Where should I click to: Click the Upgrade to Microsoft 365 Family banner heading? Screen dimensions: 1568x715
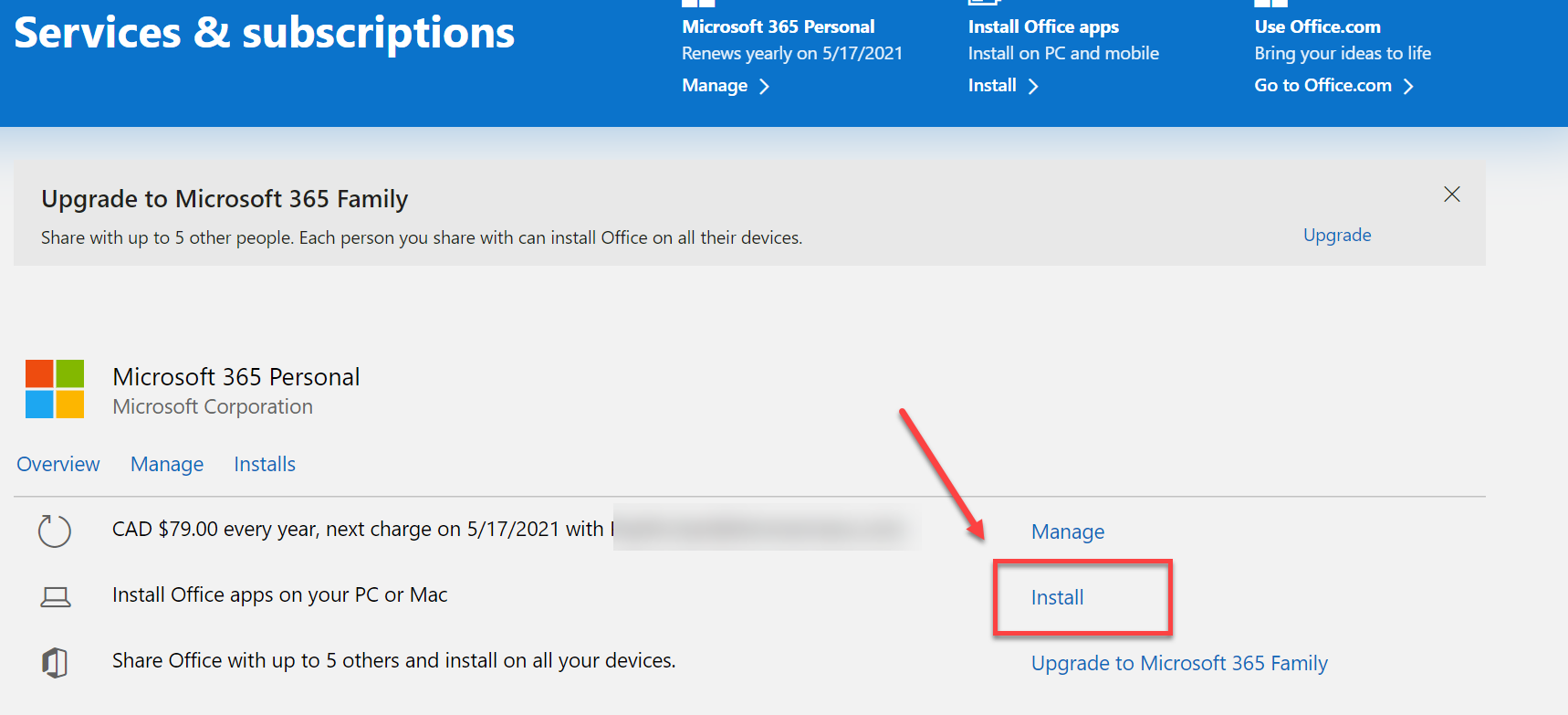click(225, 198)
